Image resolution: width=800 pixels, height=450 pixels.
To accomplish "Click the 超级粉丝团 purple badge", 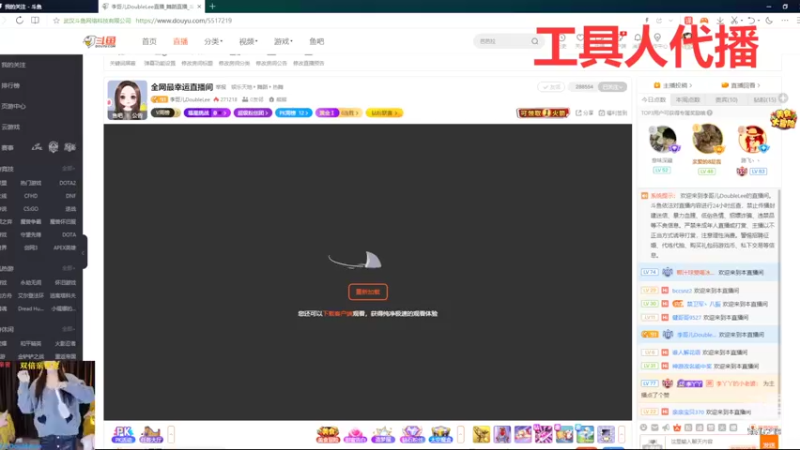I will tap(253, 113).
